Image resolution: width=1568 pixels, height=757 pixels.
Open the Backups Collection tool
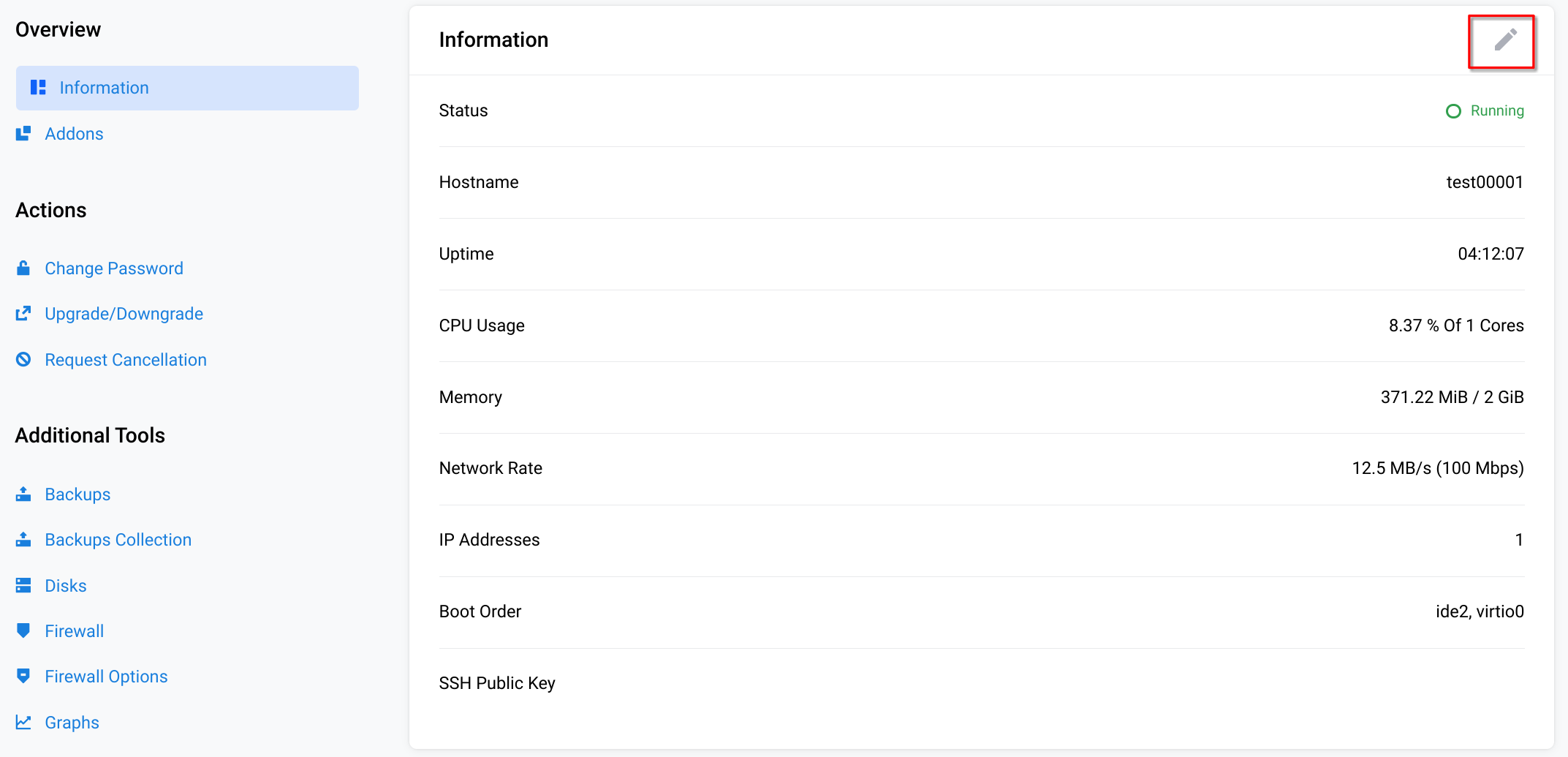pos(118,540)
